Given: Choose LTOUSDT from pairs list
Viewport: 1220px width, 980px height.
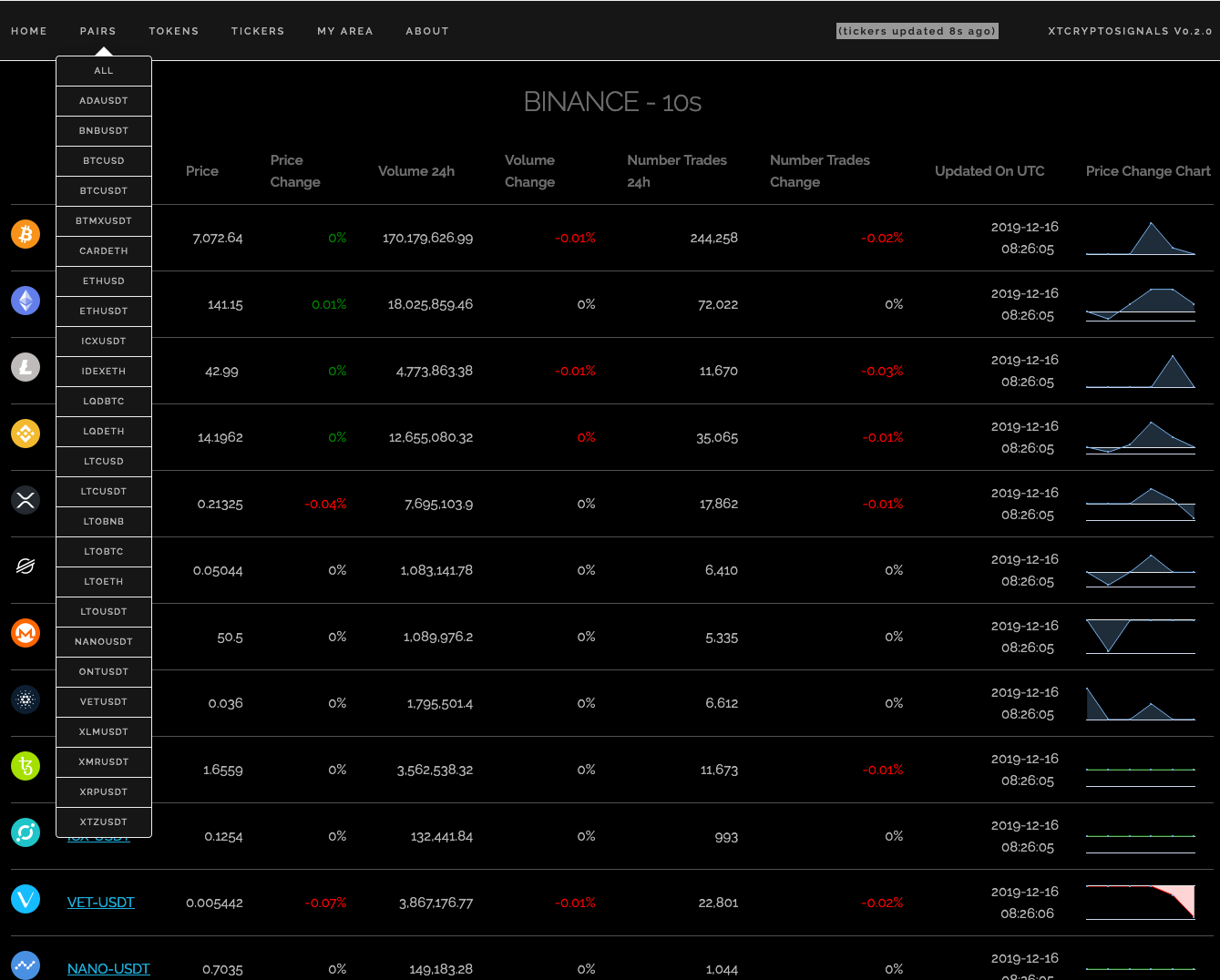Looking at the screenshot, I should [x=104, y=612].
